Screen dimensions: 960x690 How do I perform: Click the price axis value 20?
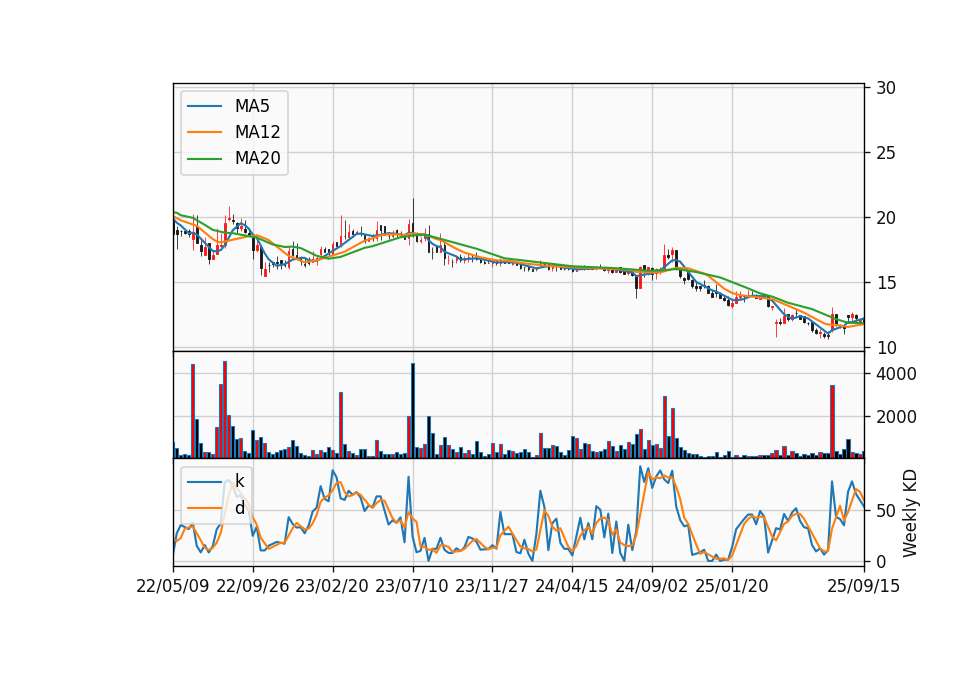[885, 218]
